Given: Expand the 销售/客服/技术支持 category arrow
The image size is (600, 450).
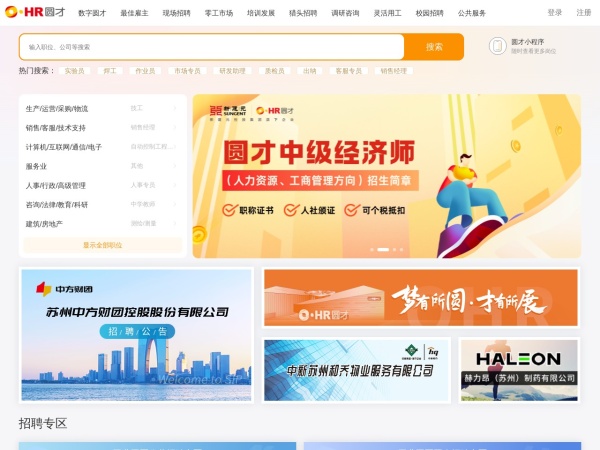Looking at the screenshot, I should click(x=175, y=127).
